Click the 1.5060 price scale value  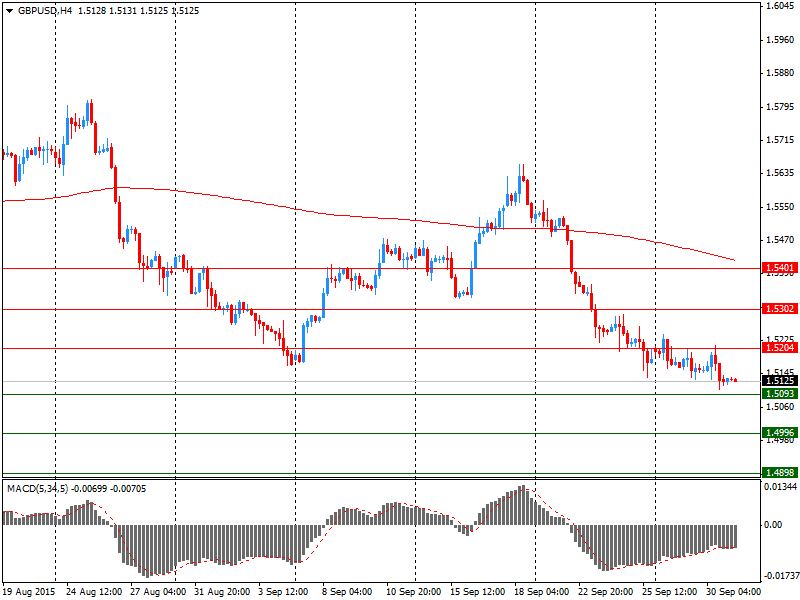pos(781,407)
